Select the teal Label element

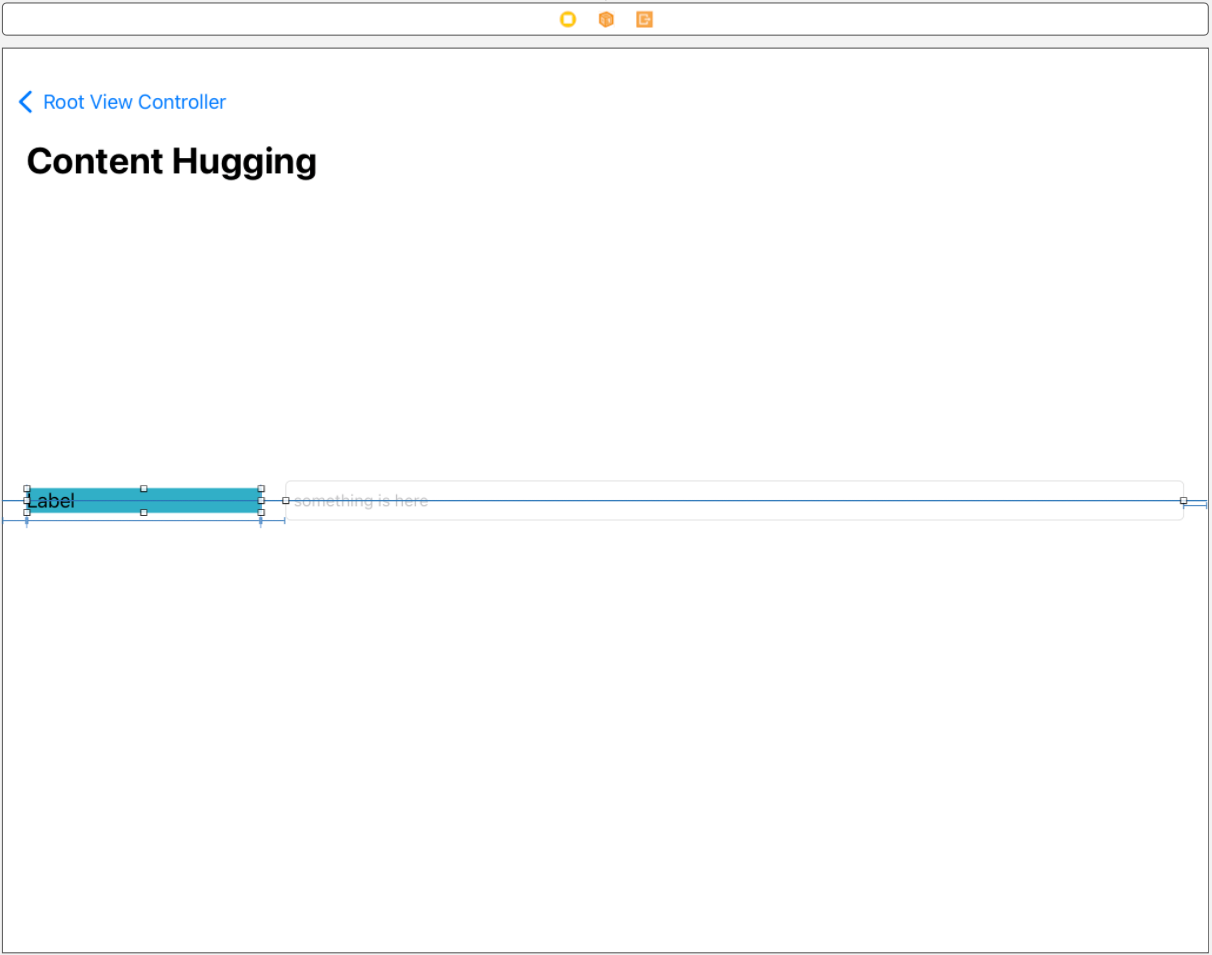144,500
